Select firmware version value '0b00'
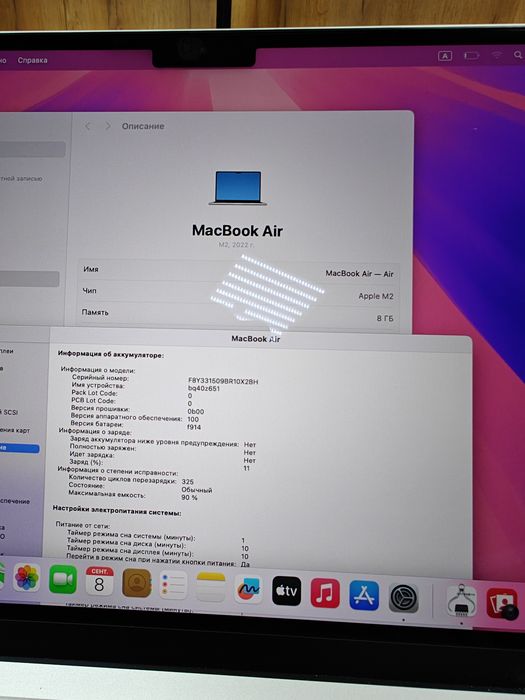The height and width of the screenshot is (700, 525). [x=196, y=412]
